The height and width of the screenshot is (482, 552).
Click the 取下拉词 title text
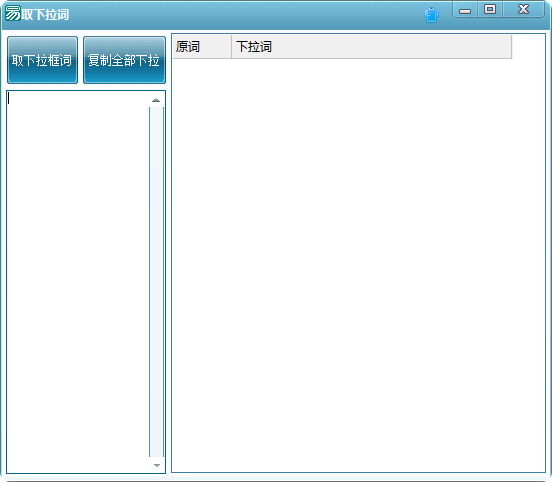tap(45, 14)
